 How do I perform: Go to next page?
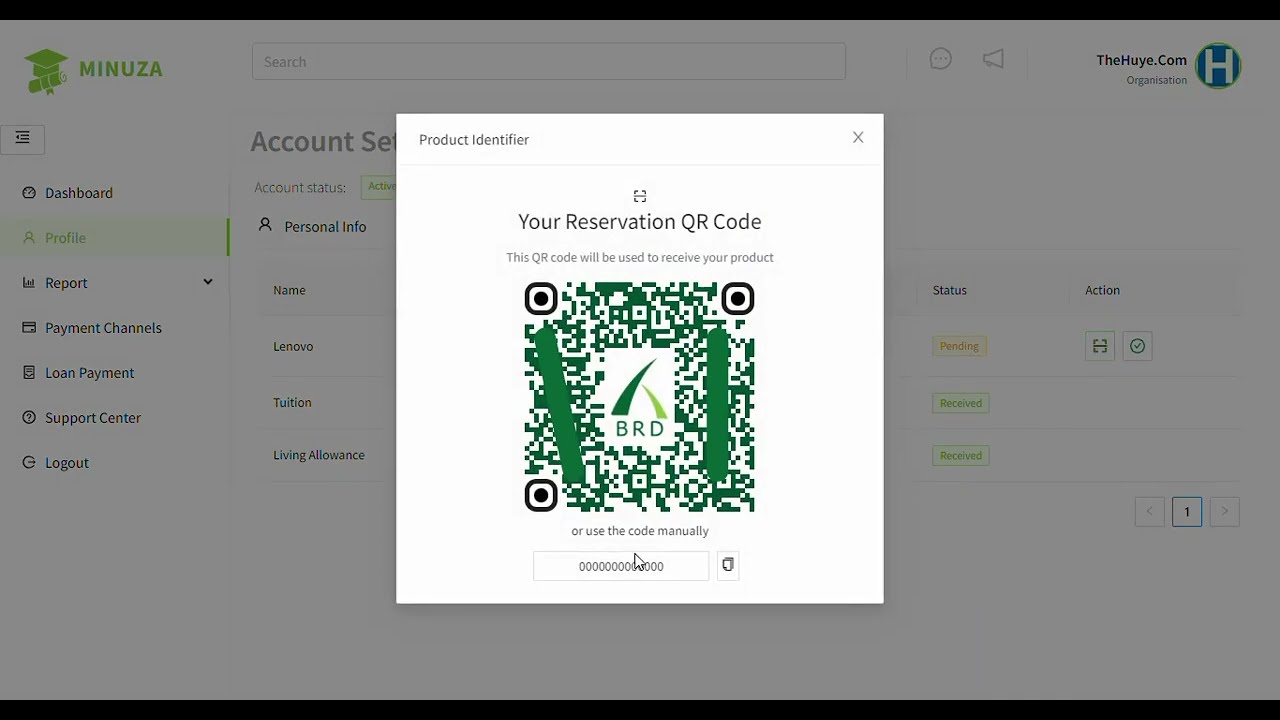(1224, 512)
